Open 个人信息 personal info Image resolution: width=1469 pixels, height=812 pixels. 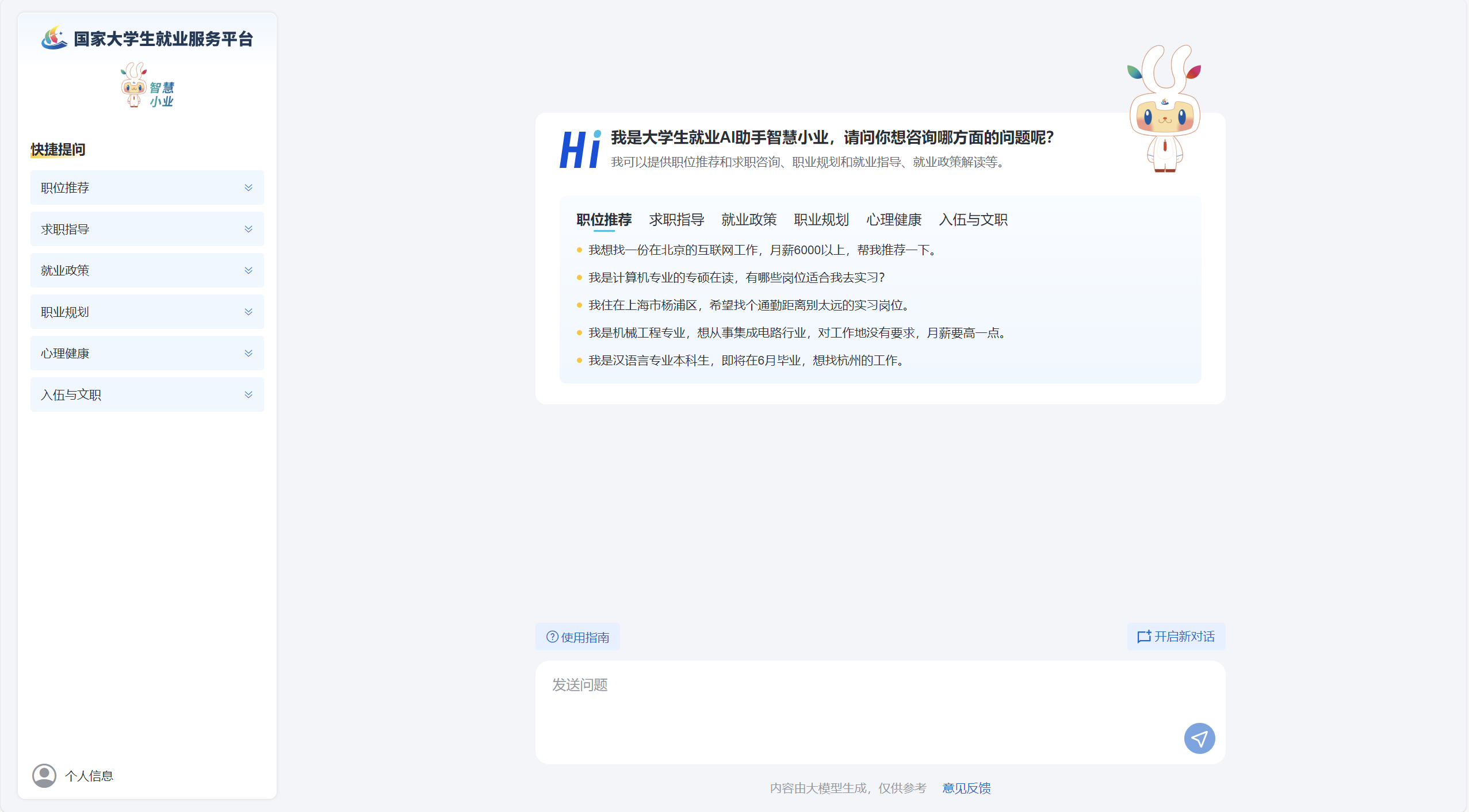pyautogui.click(x=89, y=776)
